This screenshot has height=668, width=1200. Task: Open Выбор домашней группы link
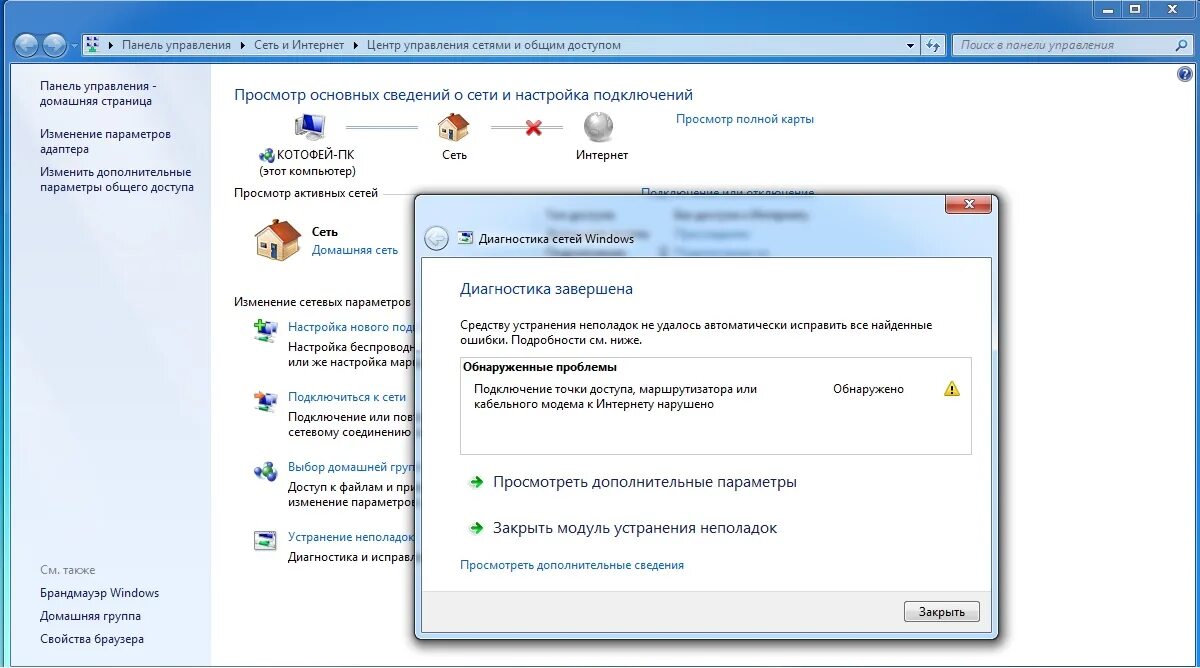coord(351,467)
